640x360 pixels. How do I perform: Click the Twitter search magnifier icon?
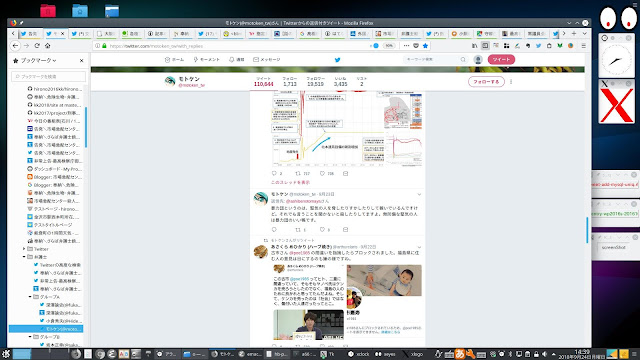[463, 60]
